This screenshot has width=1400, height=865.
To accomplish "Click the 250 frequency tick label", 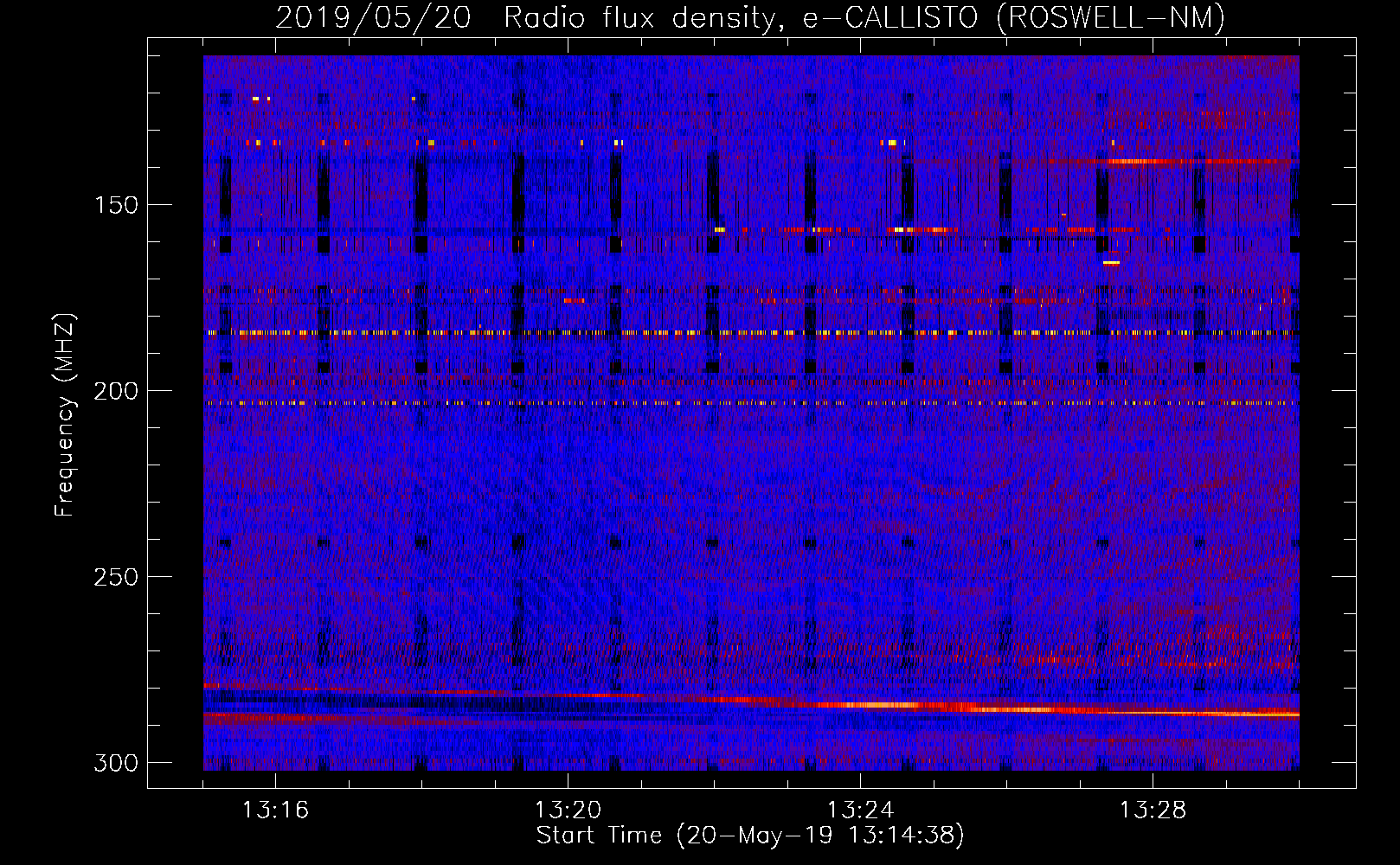I will tap(116, 577).
